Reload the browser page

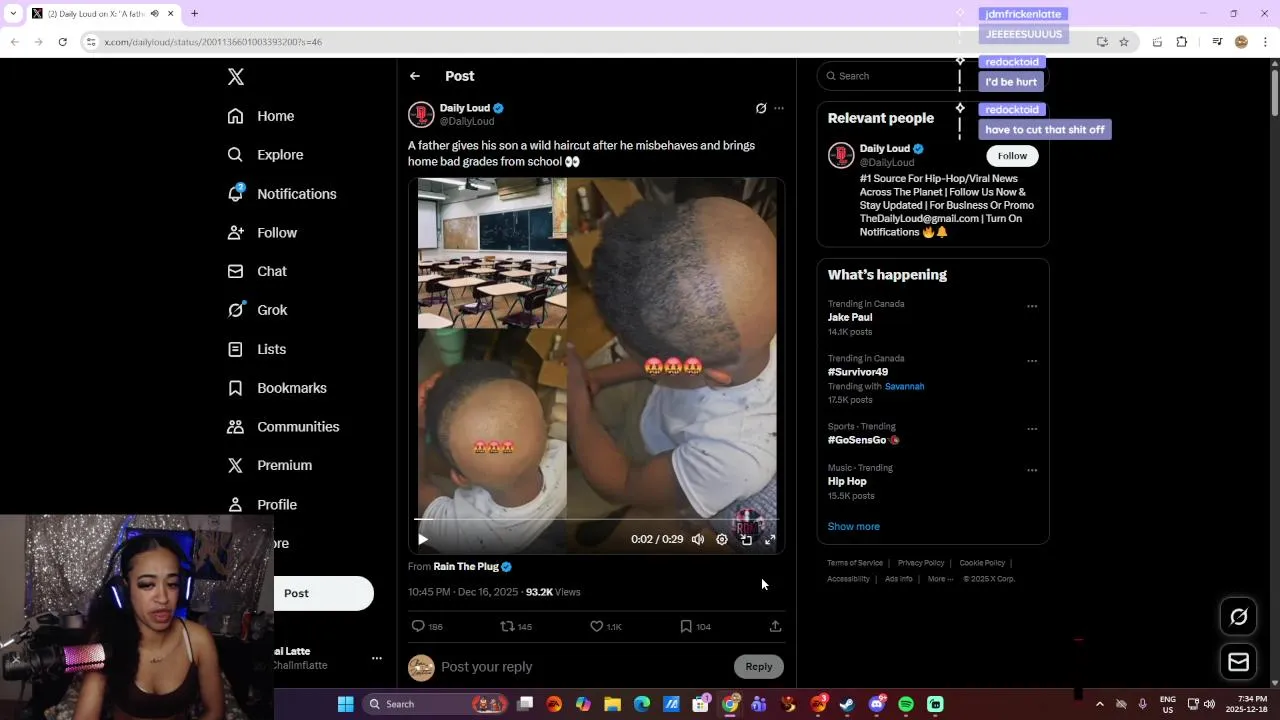tap(62, 42)
